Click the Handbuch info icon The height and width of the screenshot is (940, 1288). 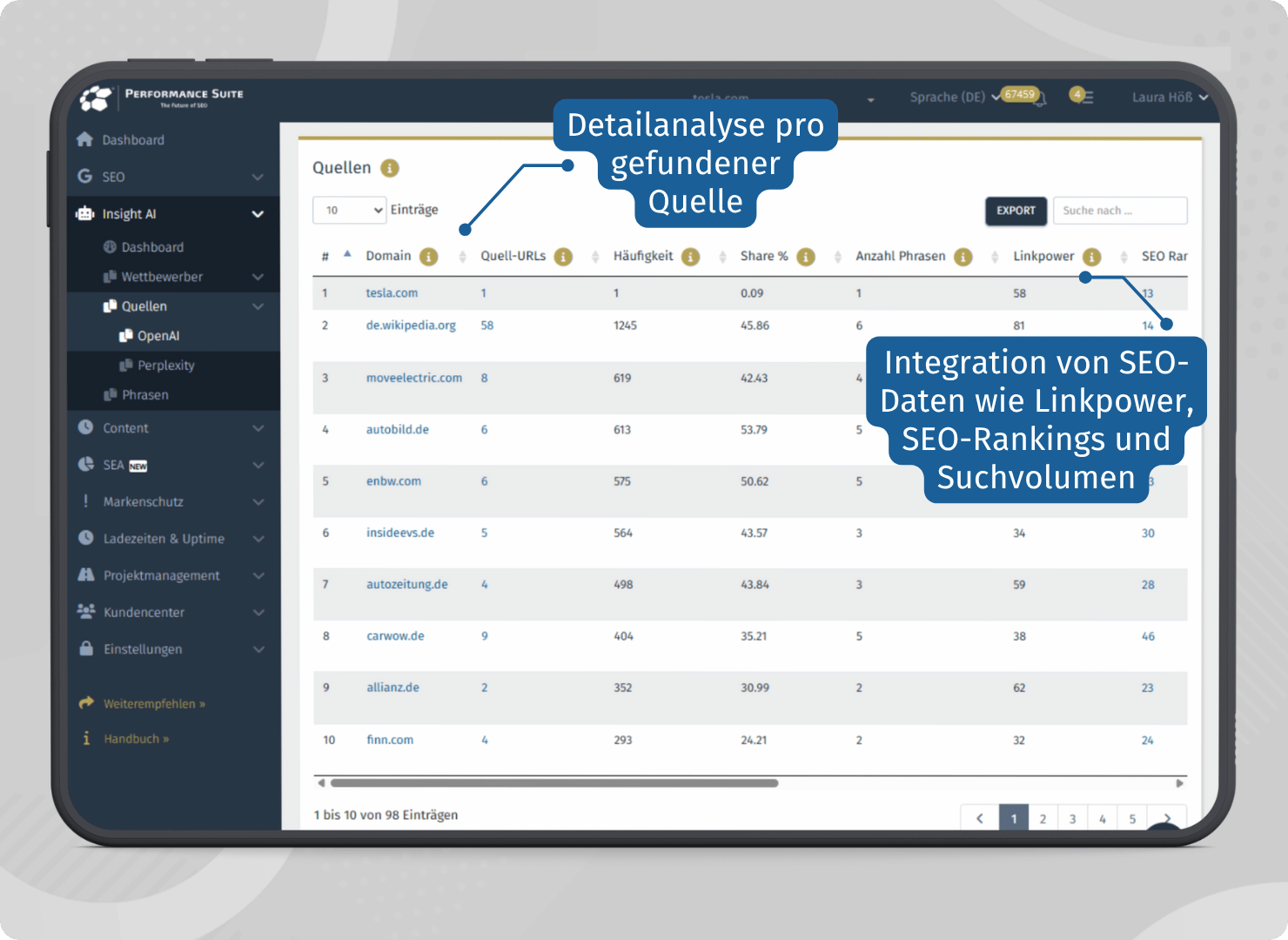tap(86, 738)
